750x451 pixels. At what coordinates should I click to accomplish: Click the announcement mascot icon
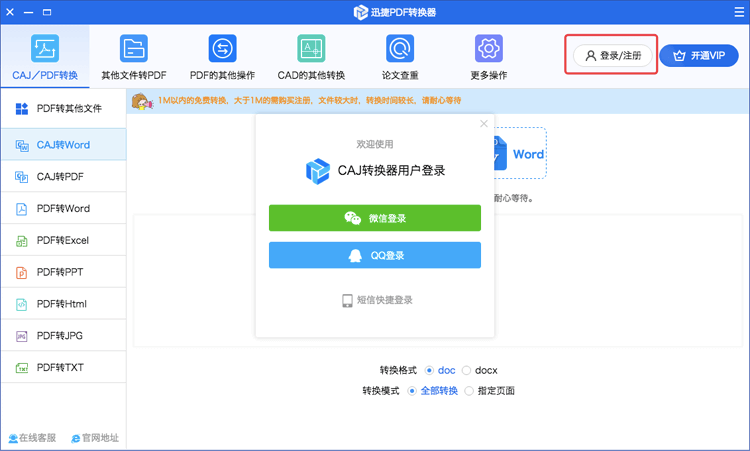click(x=142, y=101)
